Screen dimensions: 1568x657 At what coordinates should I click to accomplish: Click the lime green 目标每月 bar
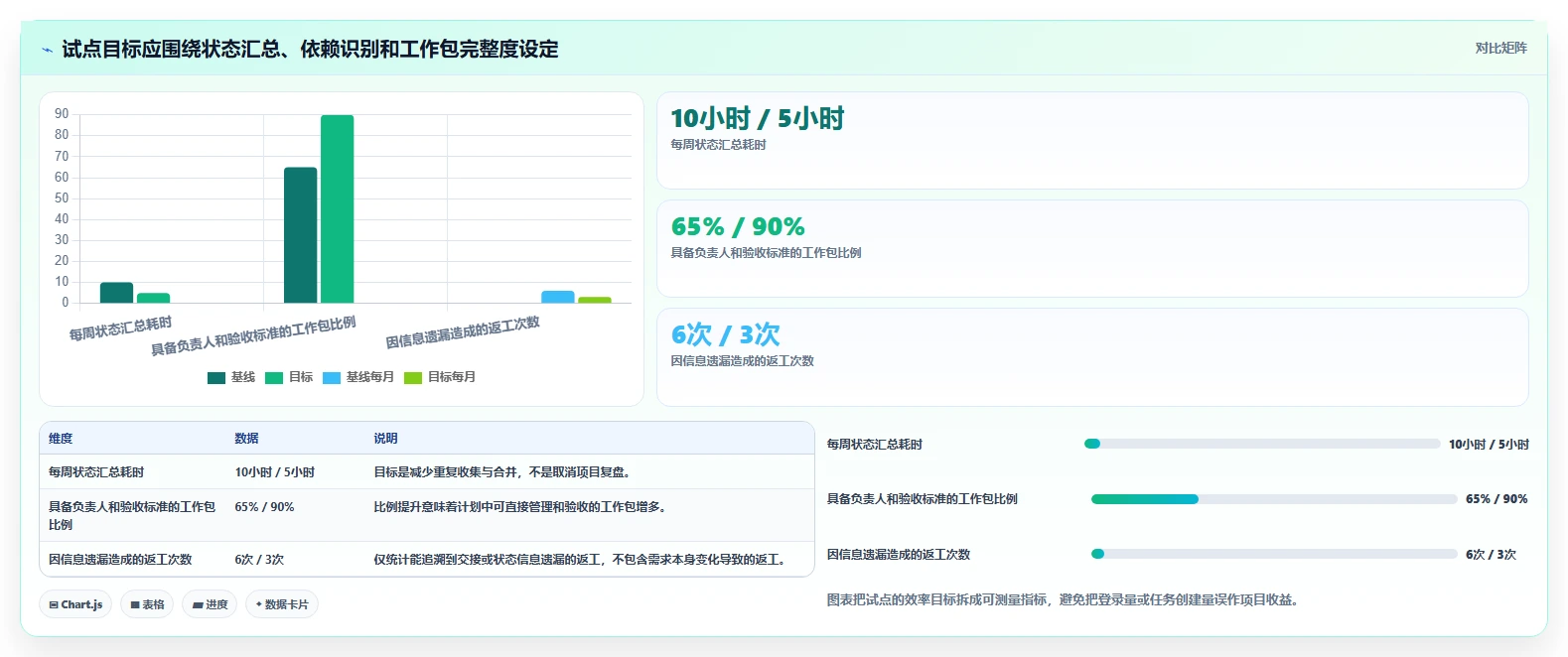[x=595, y=300]
